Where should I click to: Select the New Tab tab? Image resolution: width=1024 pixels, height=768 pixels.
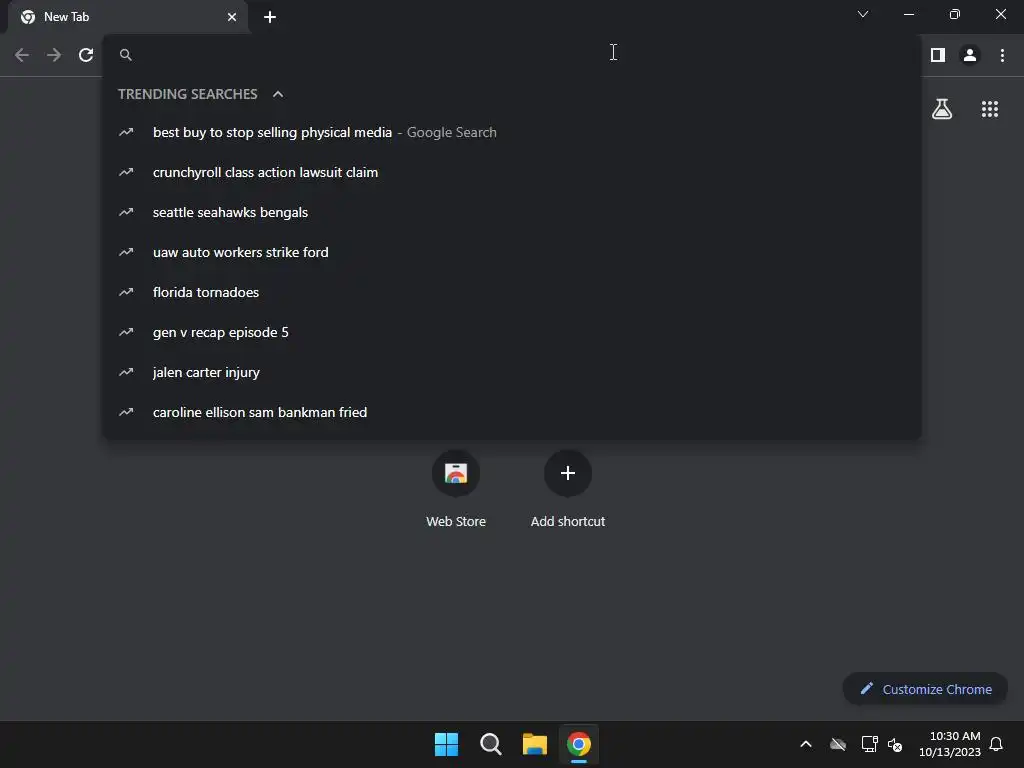(128, 17)
